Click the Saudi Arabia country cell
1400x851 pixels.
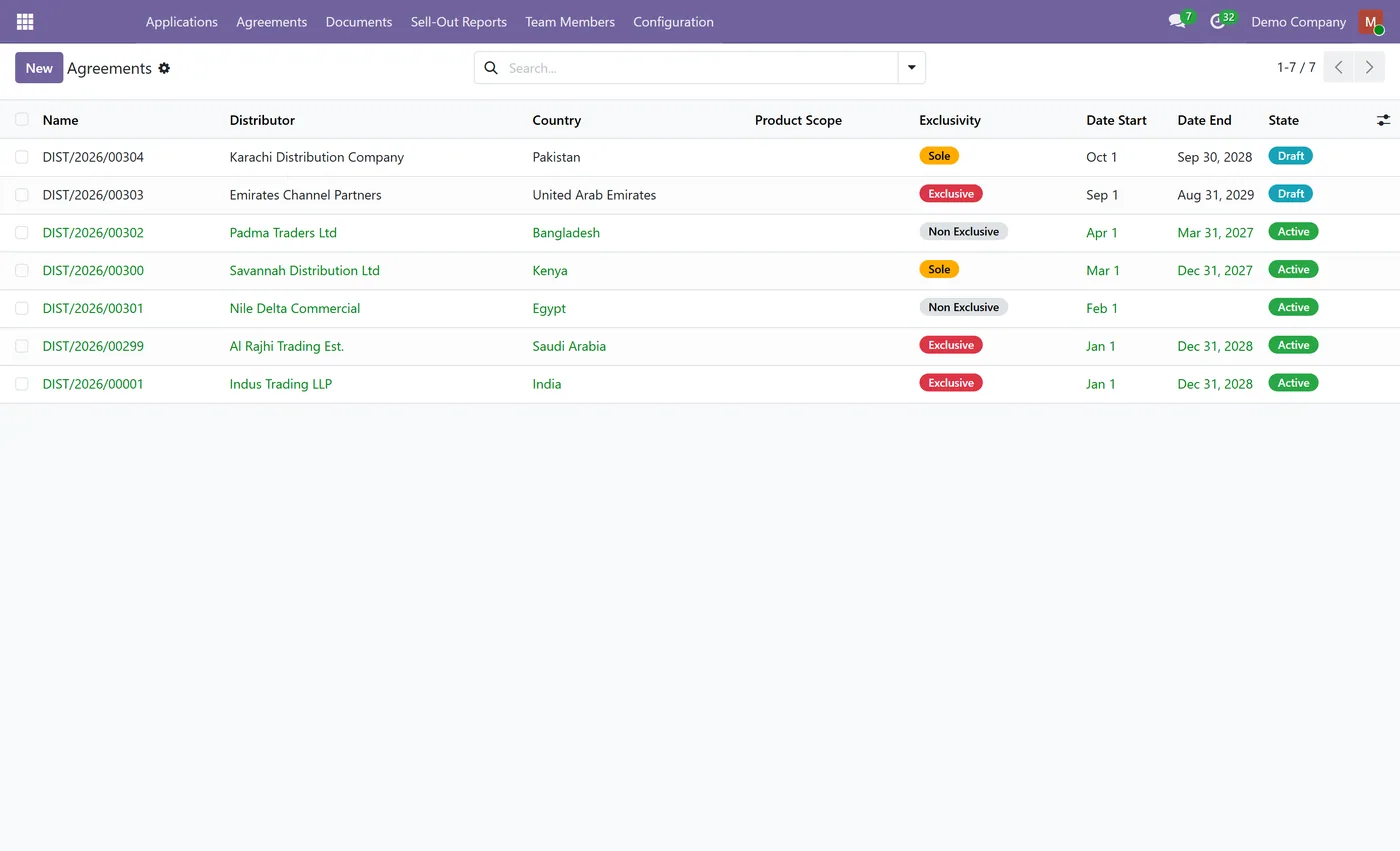pos(569,346)
